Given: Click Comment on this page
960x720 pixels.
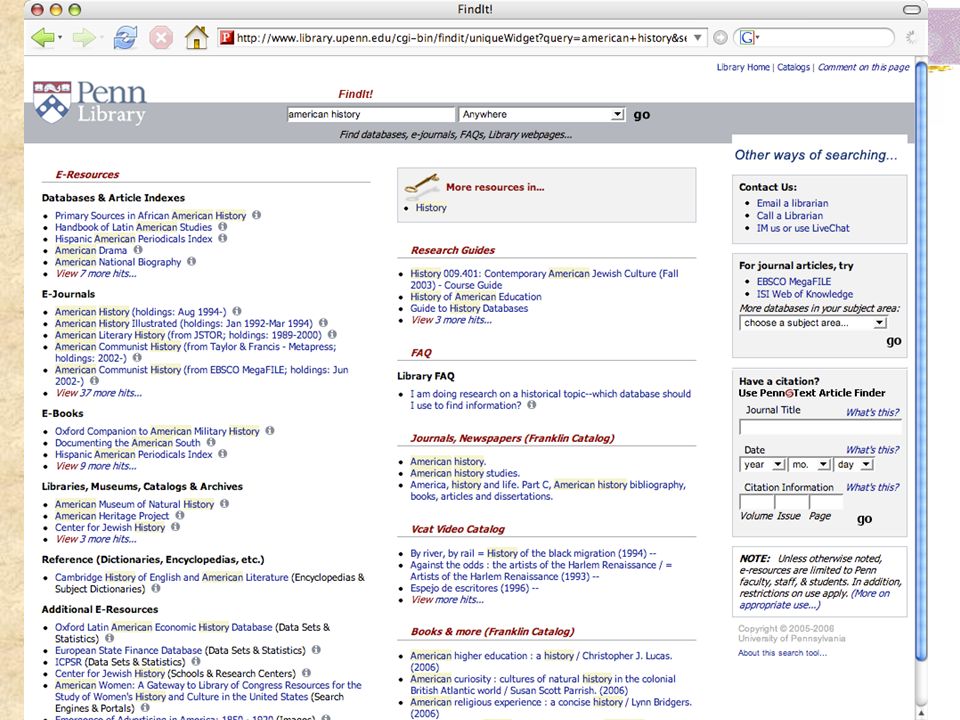Looking at the screenshot, I should point(863,67).
